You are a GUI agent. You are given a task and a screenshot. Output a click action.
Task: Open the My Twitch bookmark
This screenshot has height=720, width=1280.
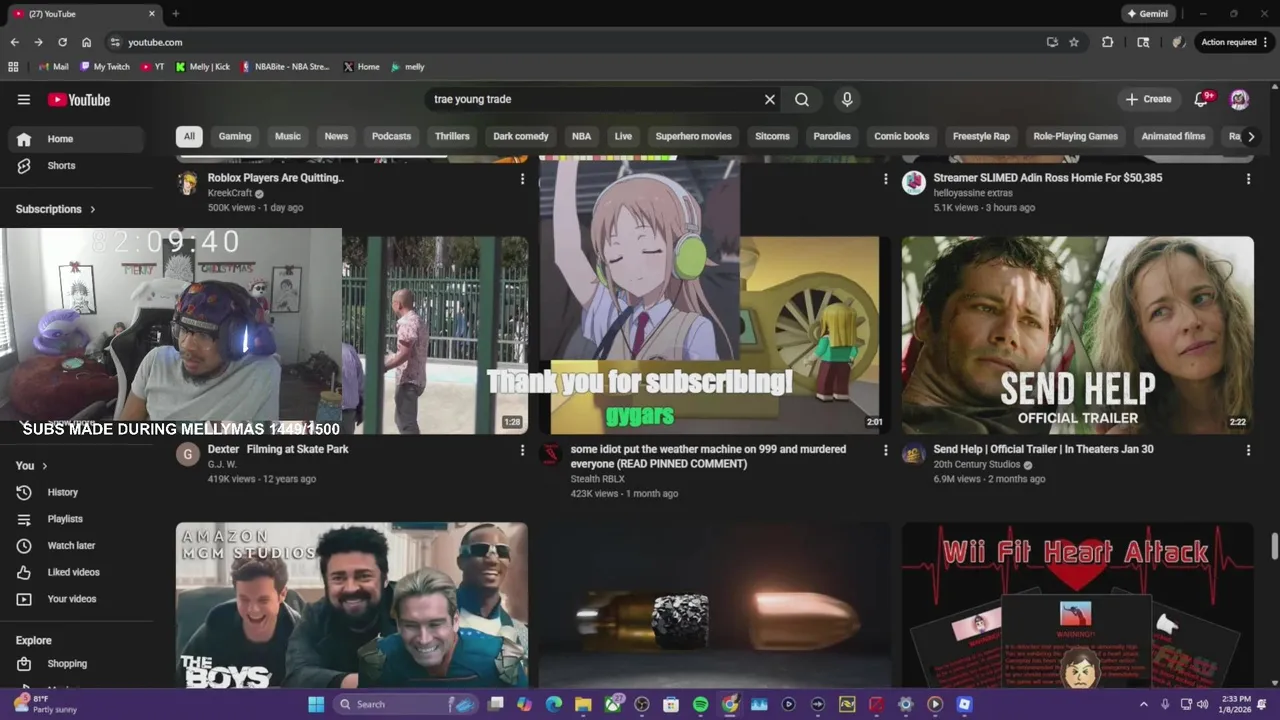point(105,67)
